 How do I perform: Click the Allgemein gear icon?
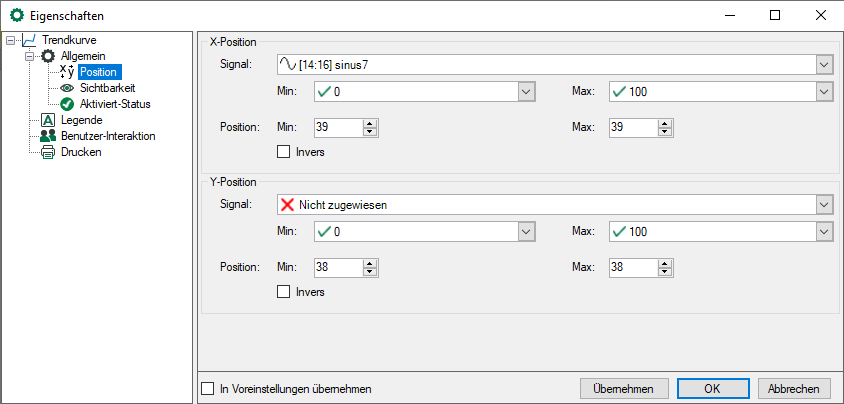48,56
